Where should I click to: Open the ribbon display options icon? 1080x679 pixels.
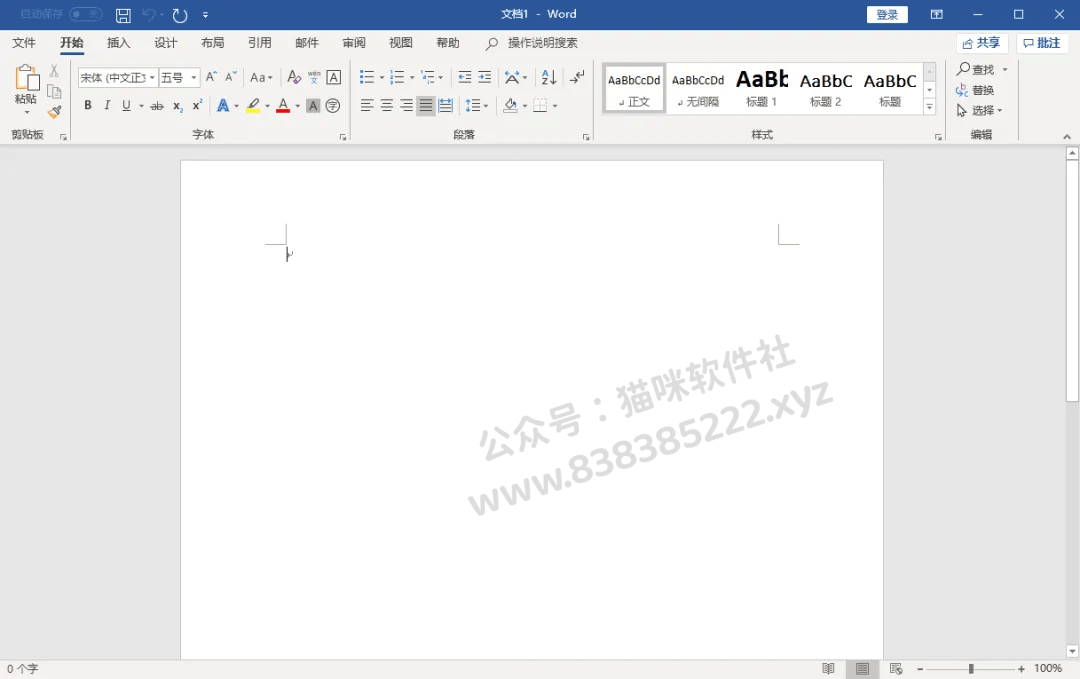pyautogui.click(x=937, y=14)
